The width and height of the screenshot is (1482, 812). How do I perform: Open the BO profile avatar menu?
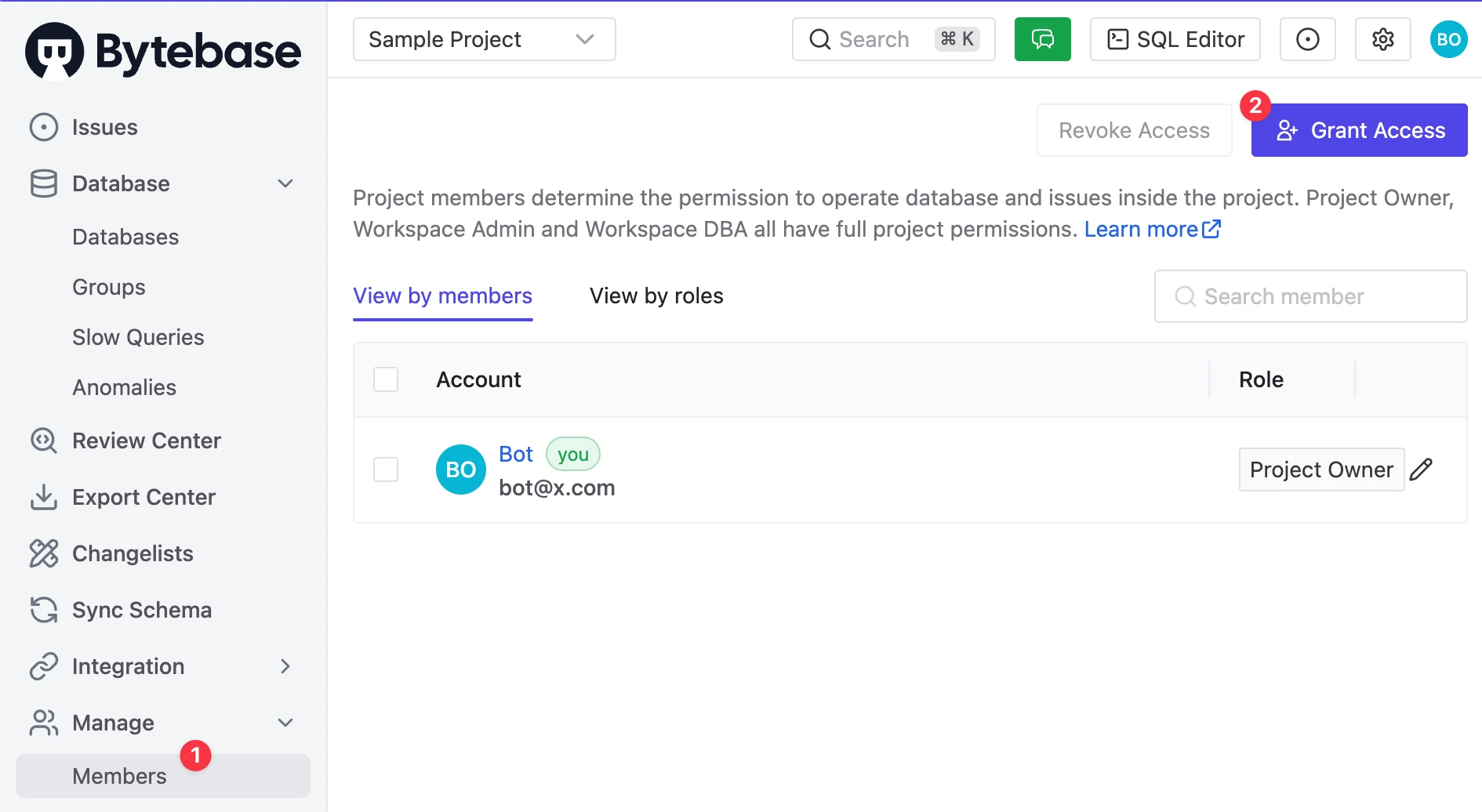[x=1448, y=39]
